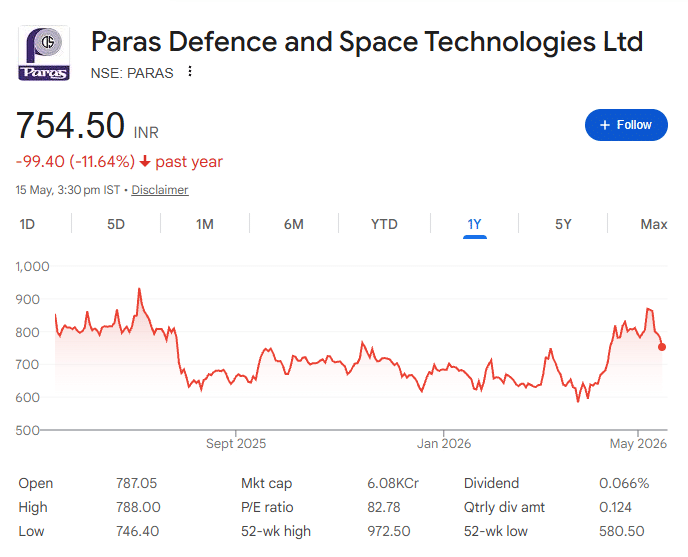Open the three-dot more options menu

190,72
